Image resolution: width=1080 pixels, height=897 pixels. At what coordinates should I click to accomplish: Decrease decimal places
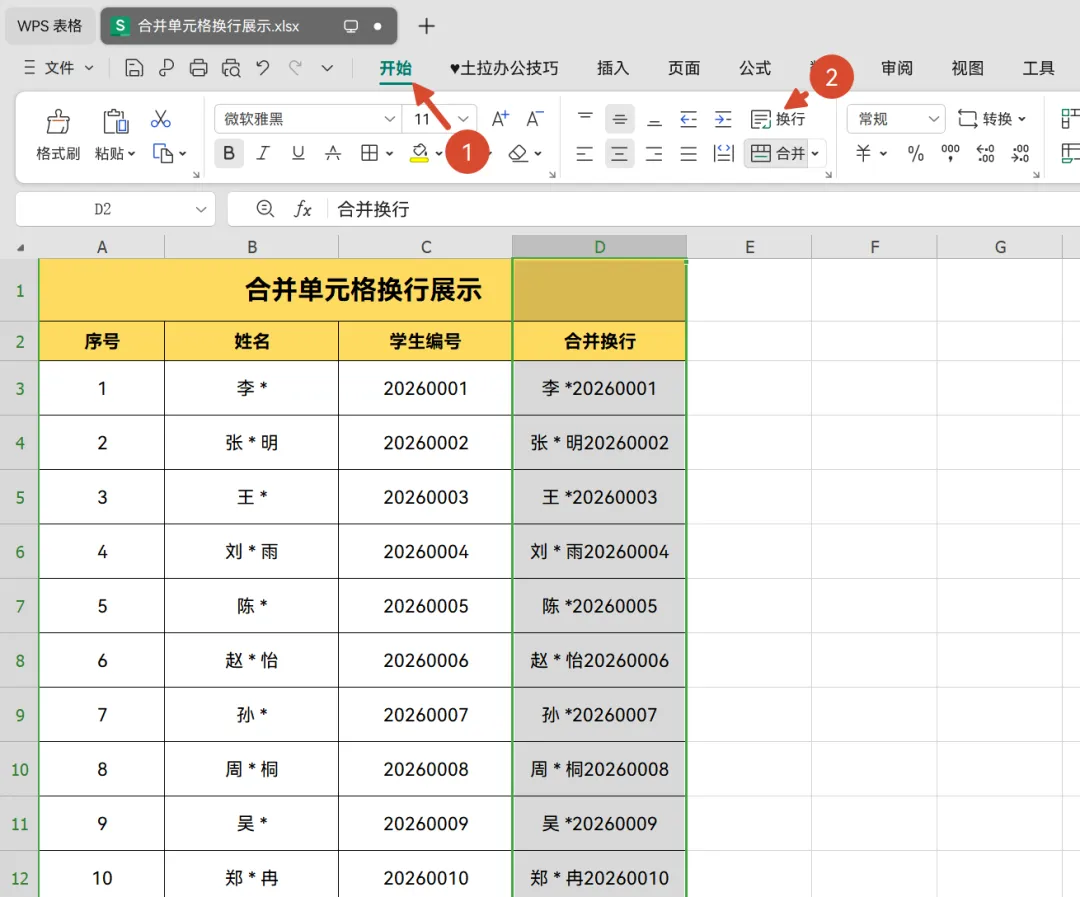click(x=1020, y=153)
